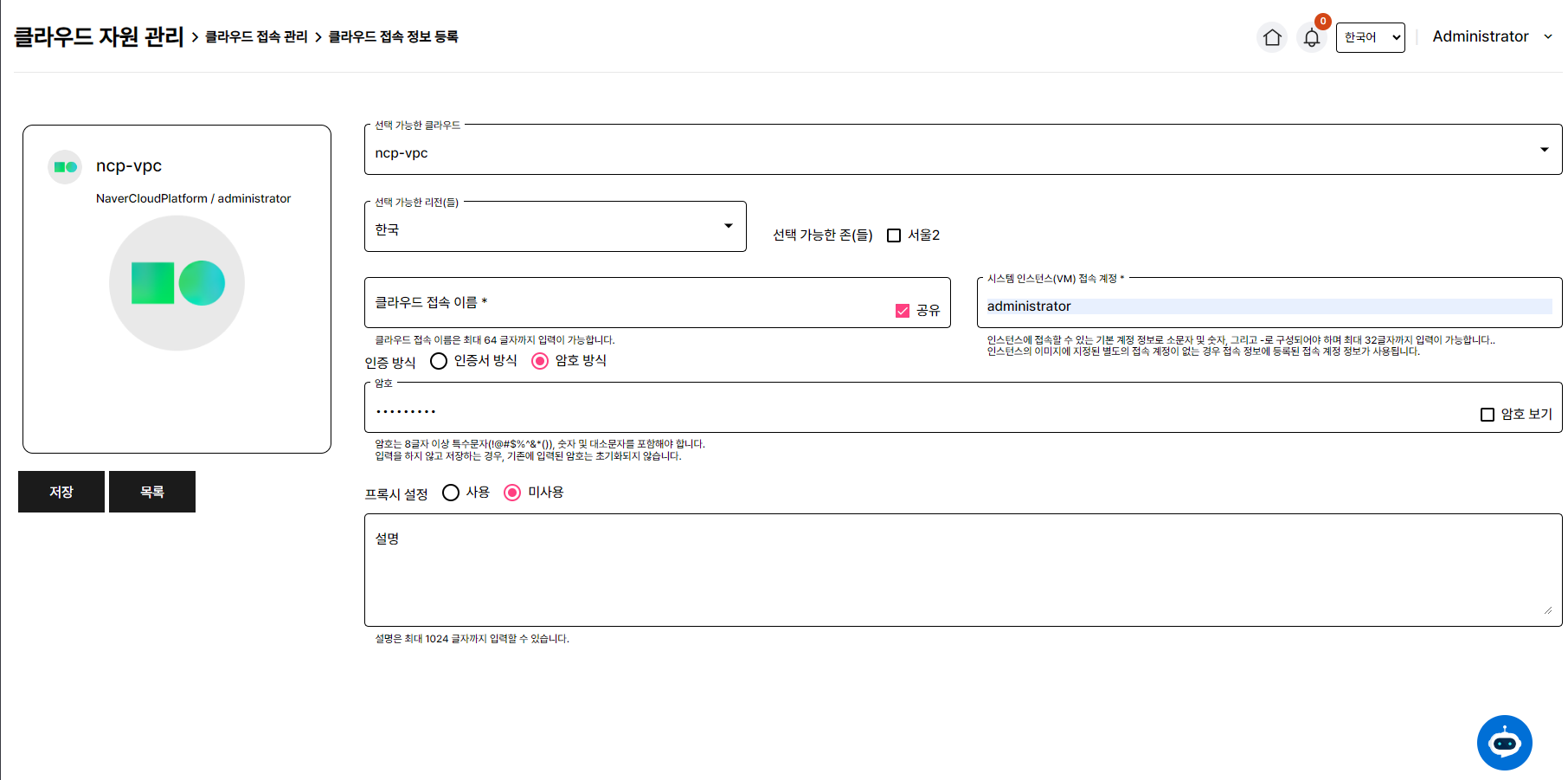The height and width of the screenshot is (780, 1568).
Task: Click the 목록 list button
Action: (152, 492)
